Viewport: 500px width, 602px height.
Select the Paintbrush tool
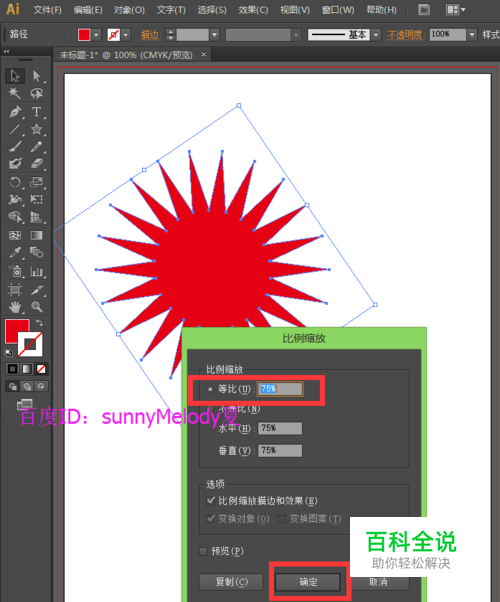(15, 147)
